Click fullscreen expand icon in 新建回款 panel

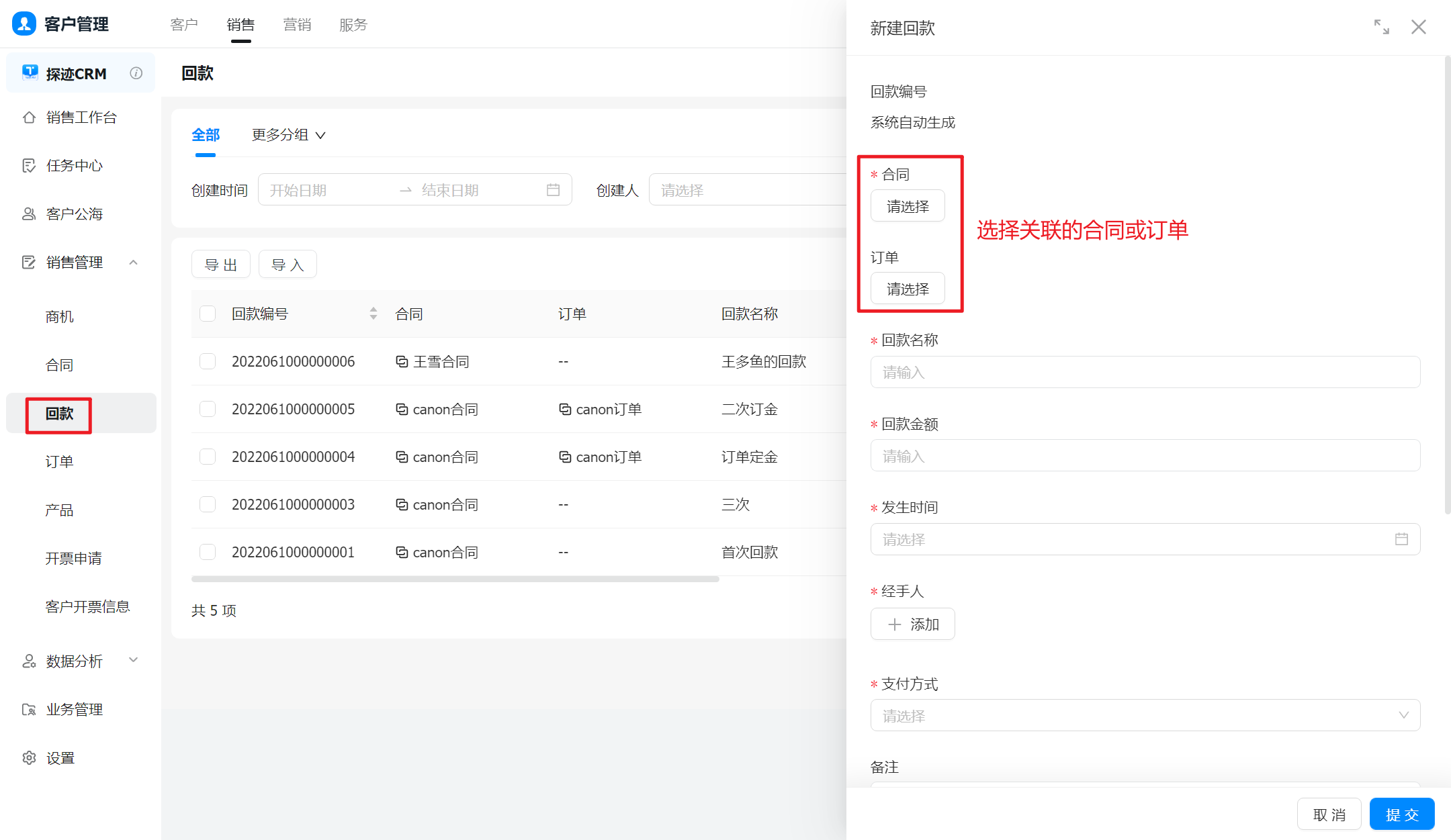(x=1382, y=27)
